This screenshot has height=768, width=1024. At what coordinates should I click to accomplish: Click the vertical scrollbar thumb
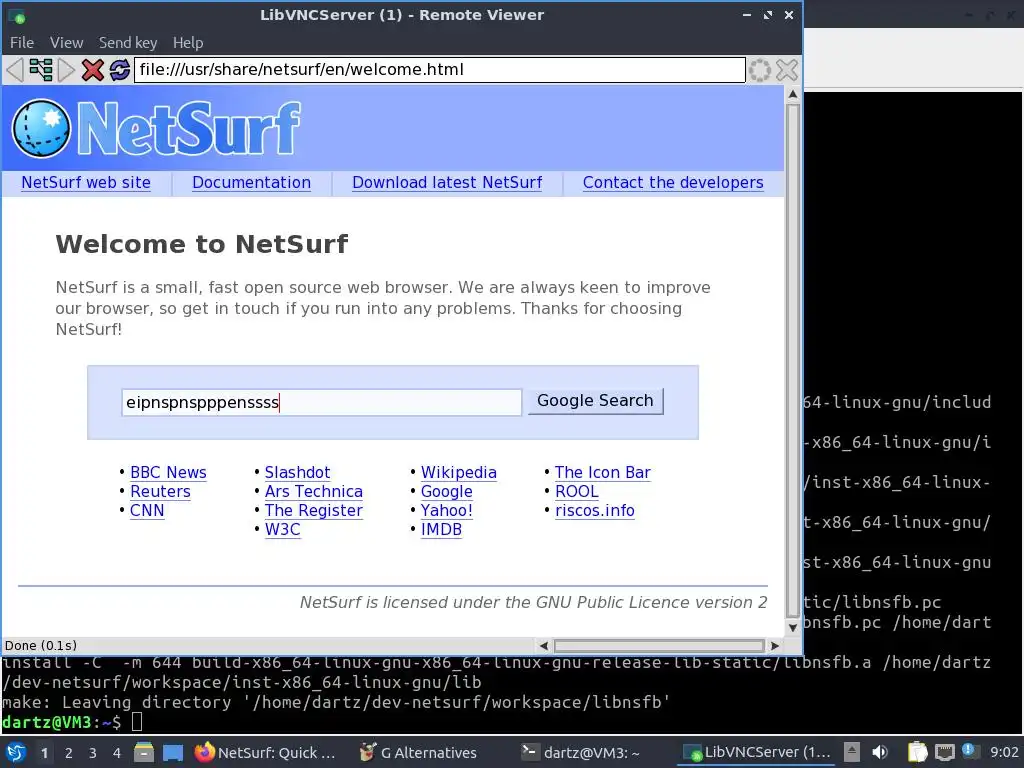click(x=793, y=360)
